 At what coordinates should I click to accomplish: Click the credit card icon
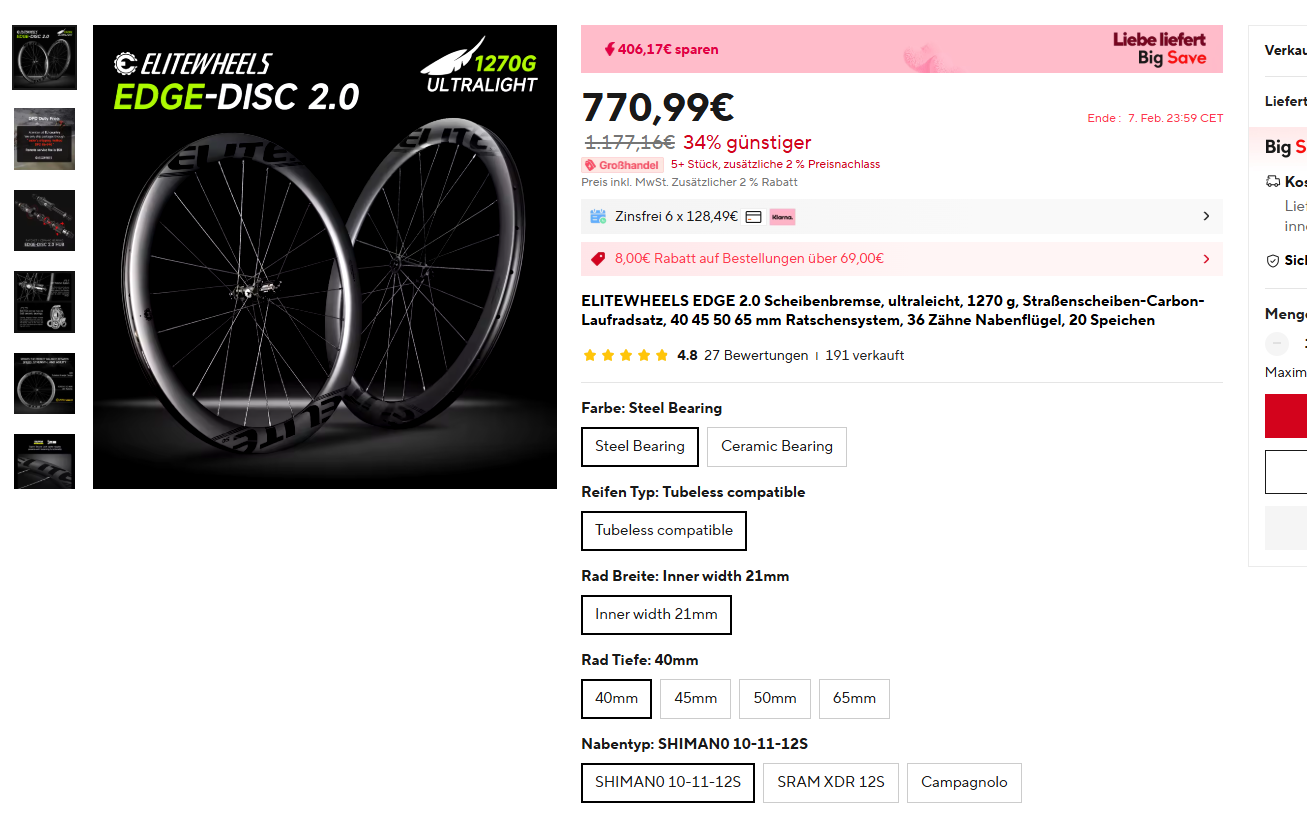754,217
